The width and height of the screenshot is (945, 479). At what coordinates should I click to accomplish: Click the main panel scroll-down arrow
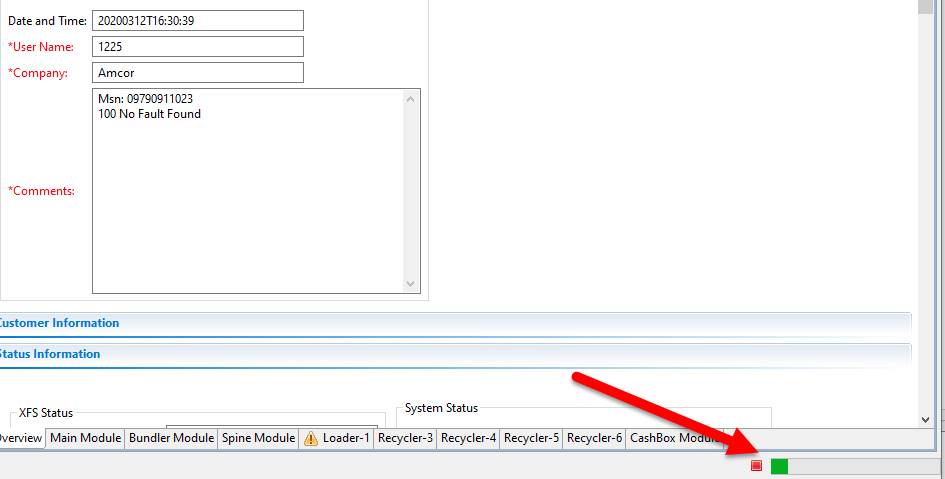(924, 420)
